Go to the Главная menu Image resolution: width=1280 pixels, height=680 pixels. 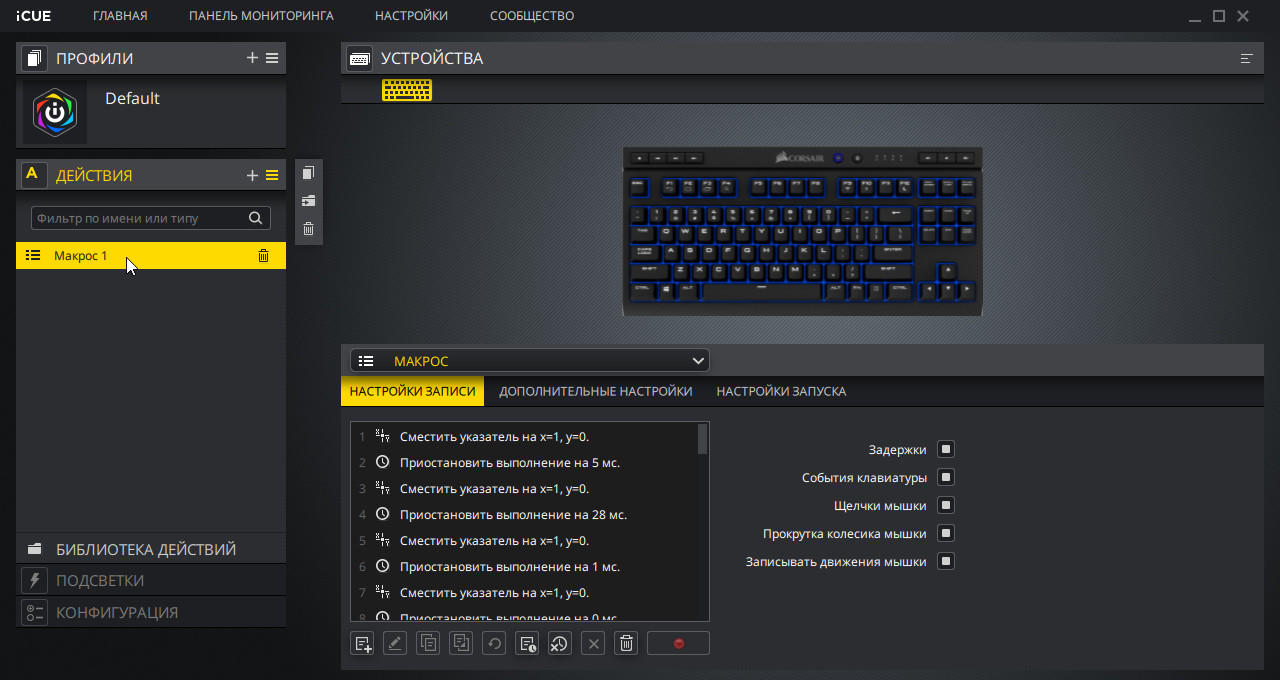point(120,16)
